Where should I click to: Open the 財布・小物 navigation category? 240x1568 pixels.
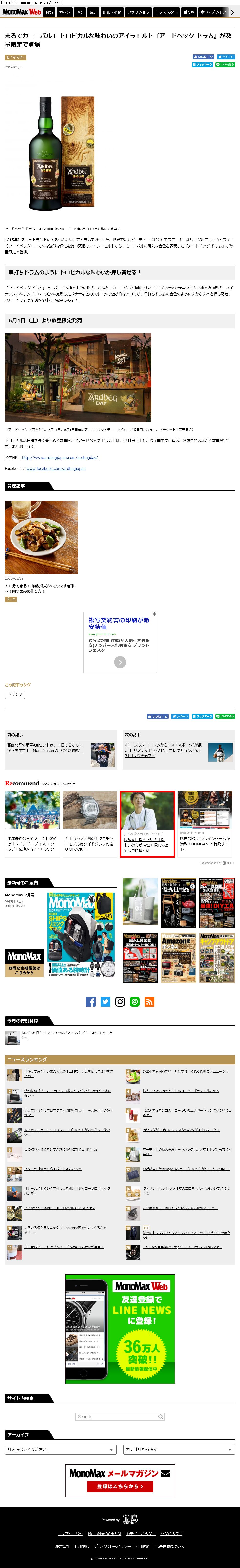[112, 12]
